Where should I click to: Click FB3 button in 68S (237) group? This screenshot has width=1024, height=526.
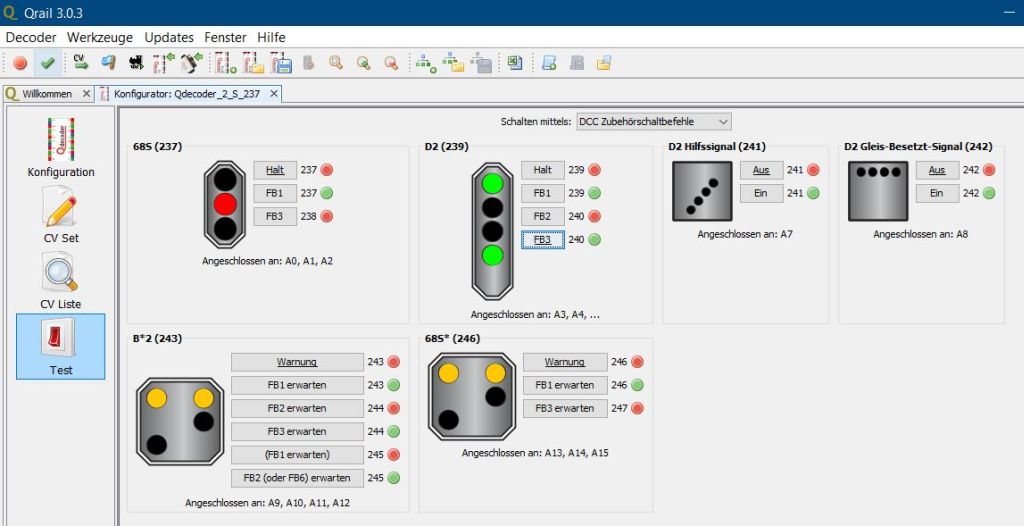(x=275, y=216)
